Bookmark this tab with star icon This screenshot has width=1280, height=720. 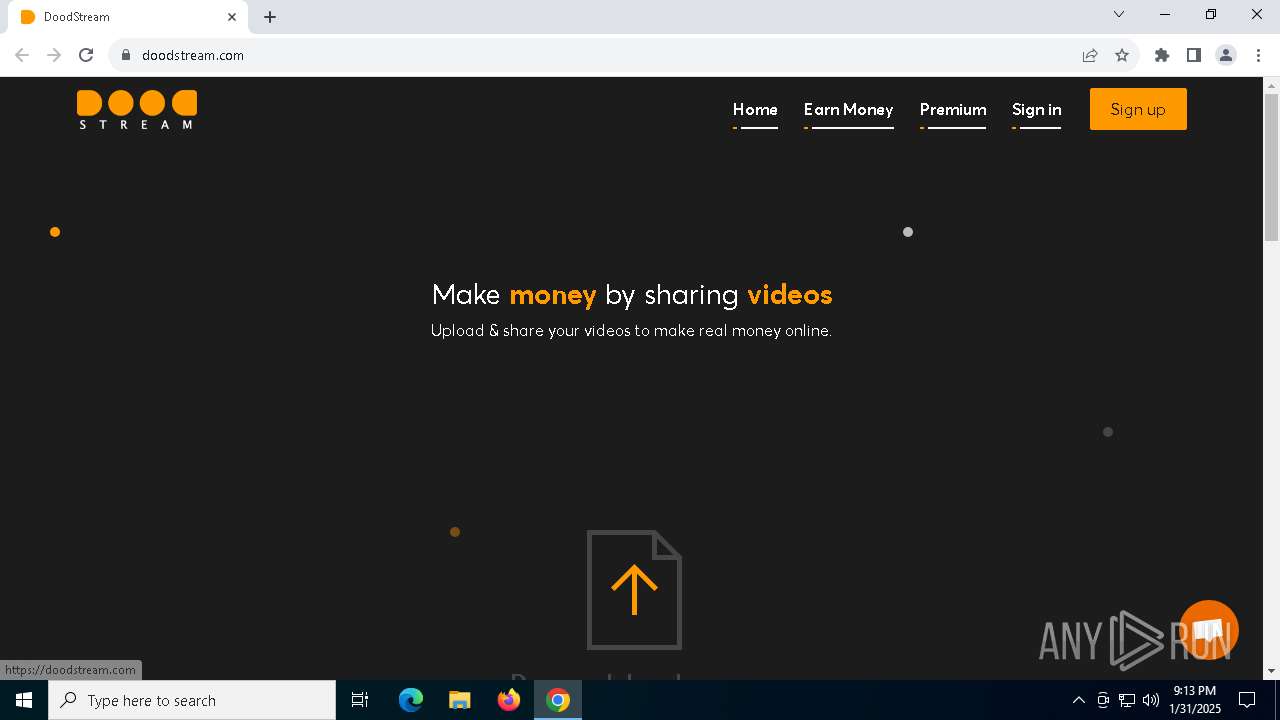coord(1122,55)
